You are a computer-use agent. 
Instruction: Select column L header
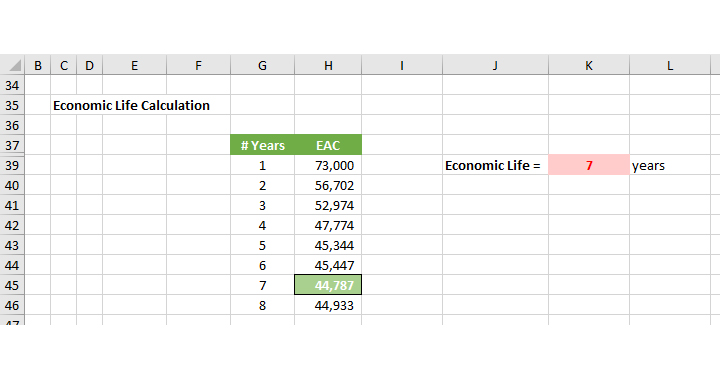point(669,65)
